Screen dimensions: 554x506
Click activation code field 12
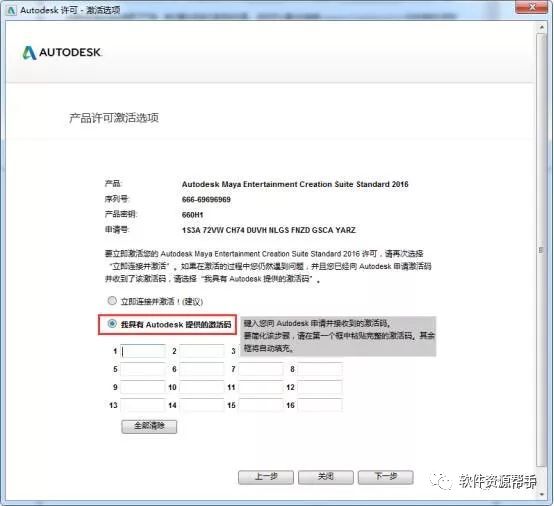[320, 387]
